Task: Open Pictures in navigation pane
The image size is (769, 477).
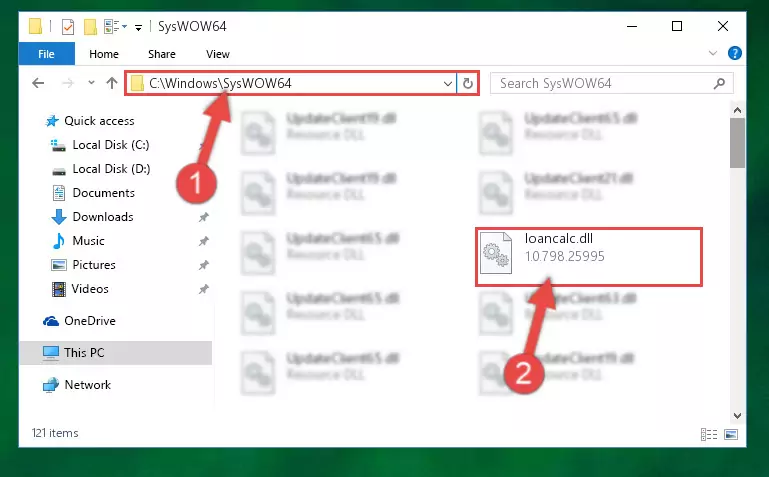Action: click(x=94, y=265)
